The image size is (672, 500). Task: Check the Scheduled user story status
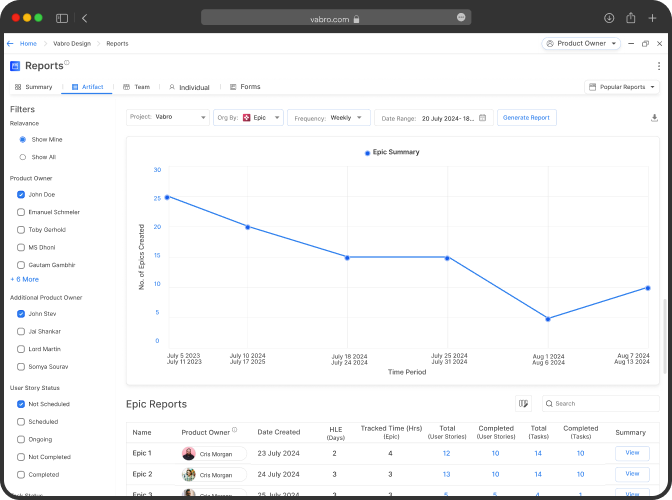pos(21,422)
